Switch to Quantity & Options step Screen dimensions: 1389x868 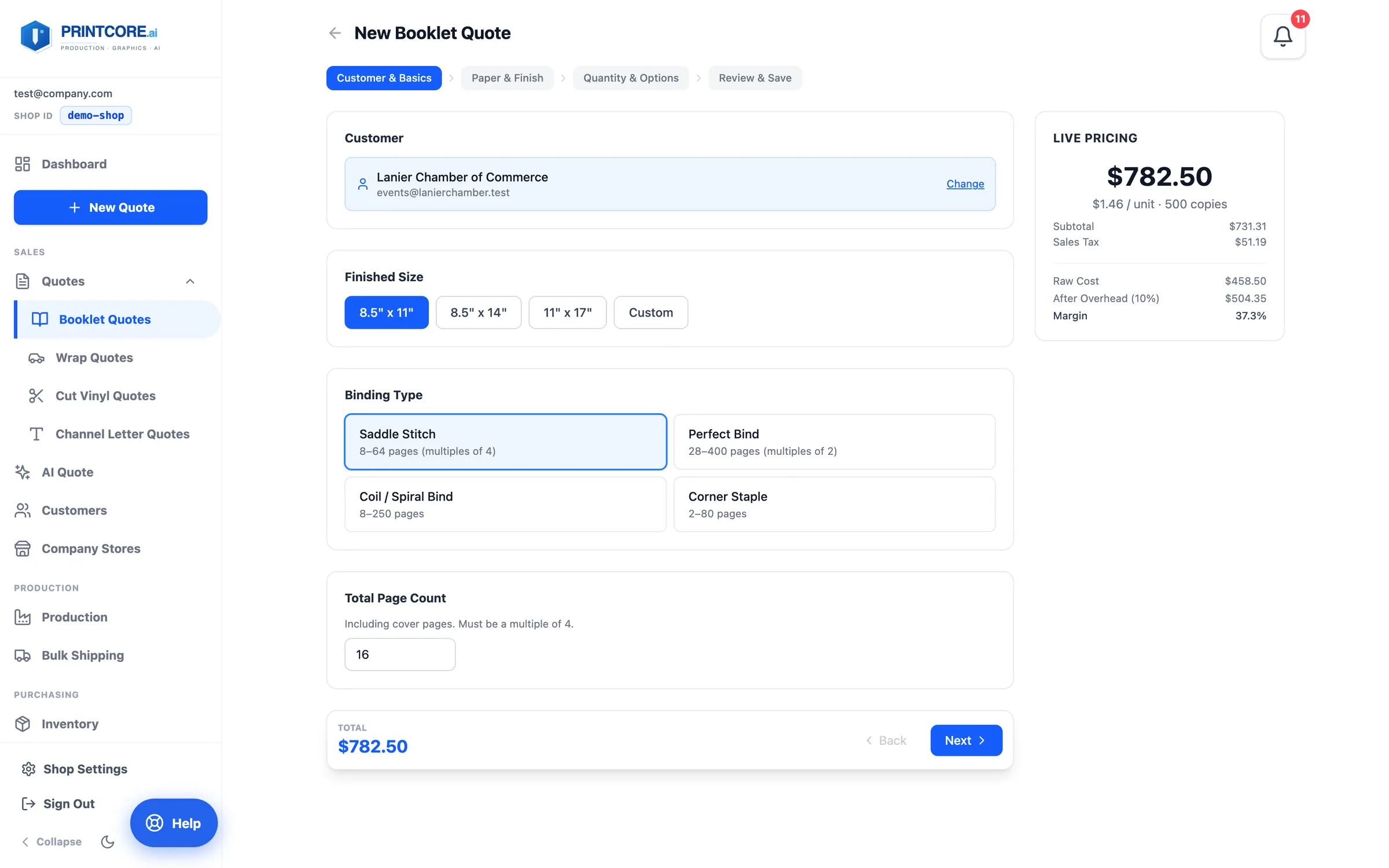[x=631, y=78]
